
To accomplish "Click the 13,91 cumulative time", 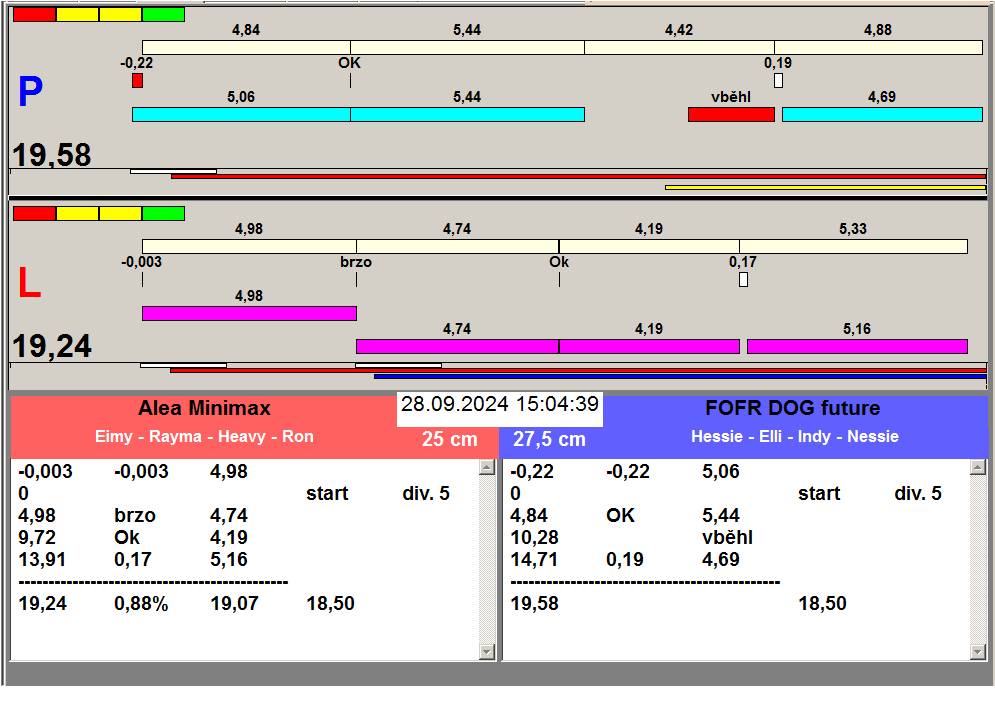I will click(43, 560).
